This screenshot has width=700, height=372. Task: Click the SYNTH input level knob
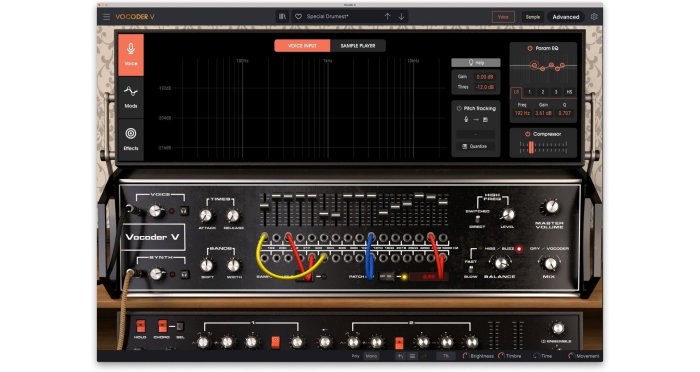pyautogui.click(x=156, y=273)
